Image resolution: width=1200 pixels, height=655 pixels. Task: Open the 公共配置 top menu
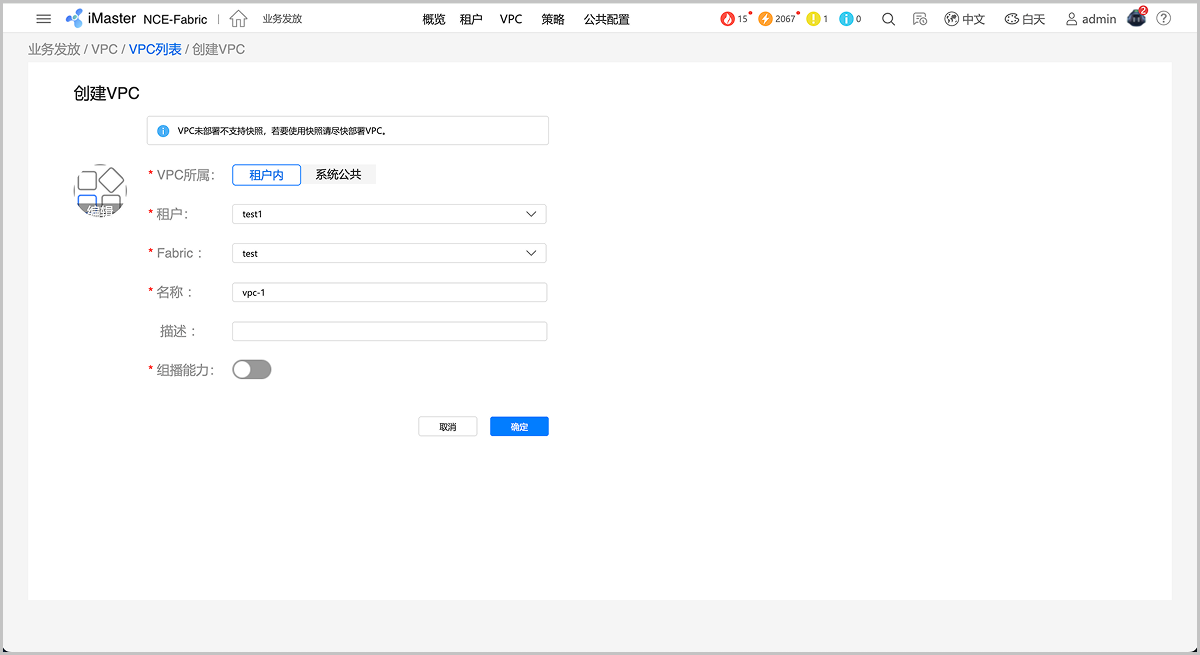pyautogui.click(x=606, y=19)
